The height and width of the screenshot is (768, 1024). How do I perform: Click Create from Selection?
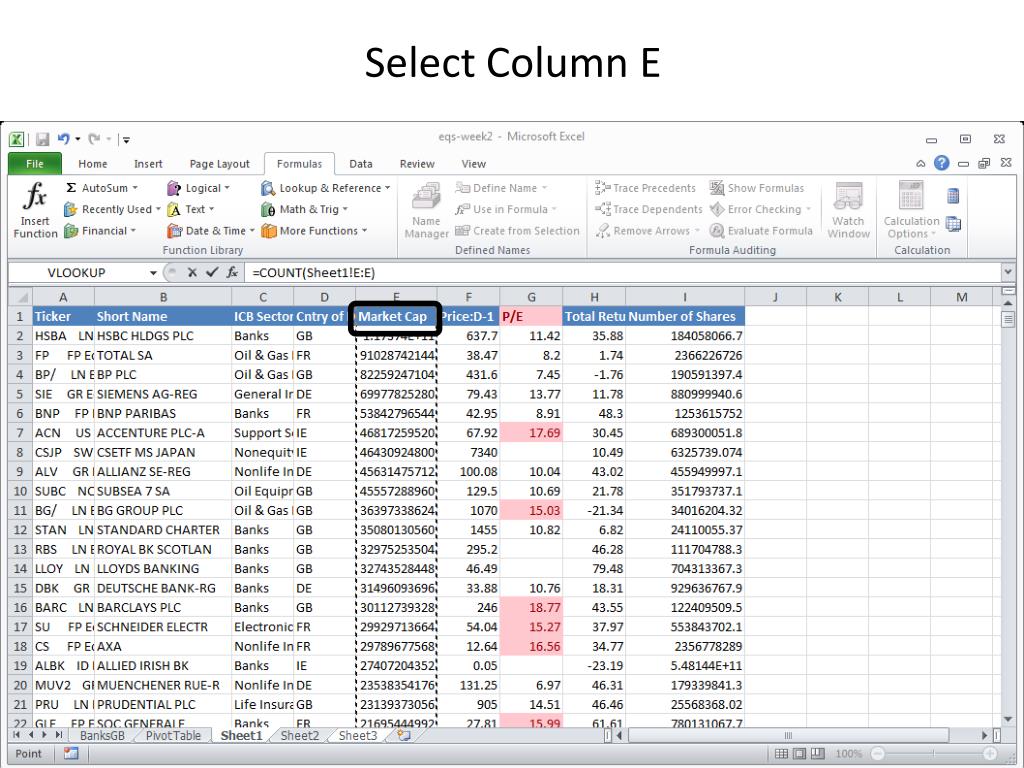click(517, 231)
